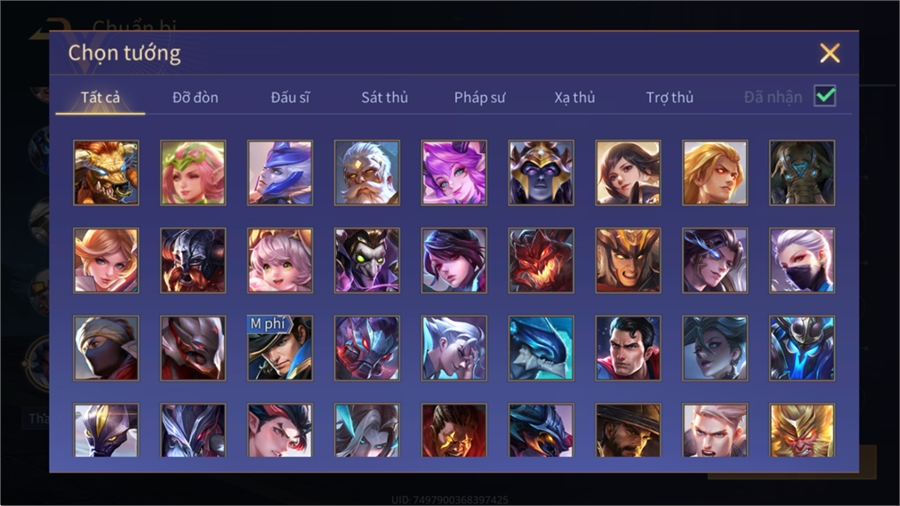Image resolution: width=900 pixels, height=506 pixels.
Task: Pick the red demon monster hero
Action: [541, 260]
